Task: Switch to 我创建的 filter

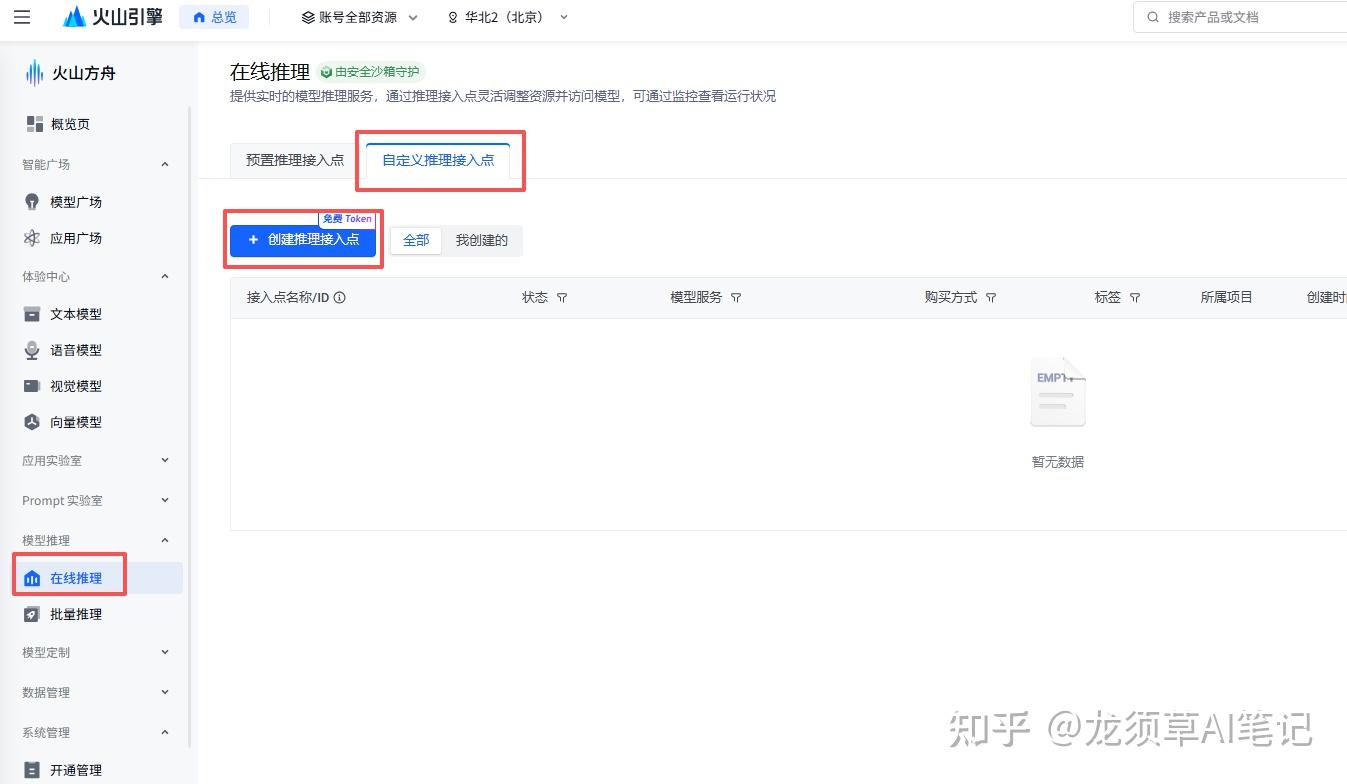Action: (482, 240)
